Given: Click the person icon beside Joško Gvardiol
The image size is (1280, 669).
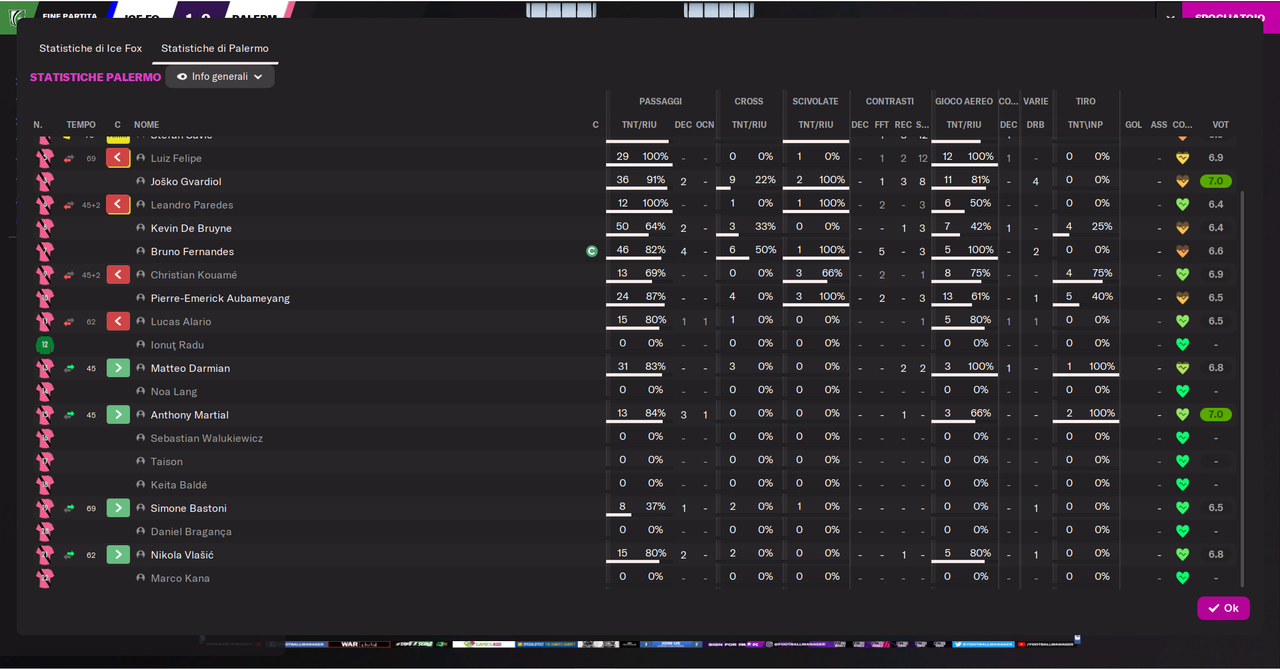Looking at the screenshot, I should point(141,182).
